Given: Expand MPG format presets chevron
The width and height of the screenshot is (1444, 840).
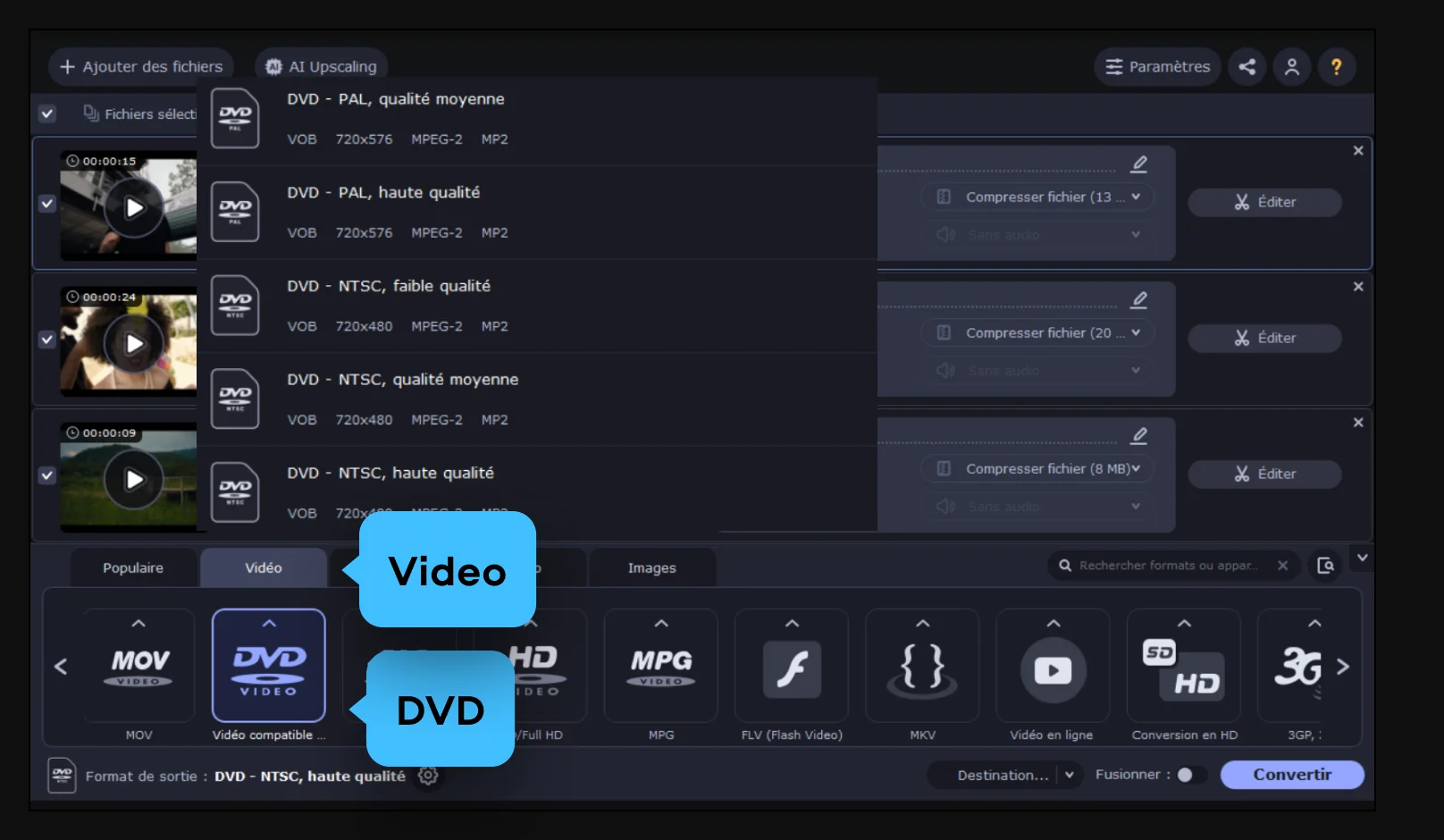Looking at the screenshot, I should (661, 624).
